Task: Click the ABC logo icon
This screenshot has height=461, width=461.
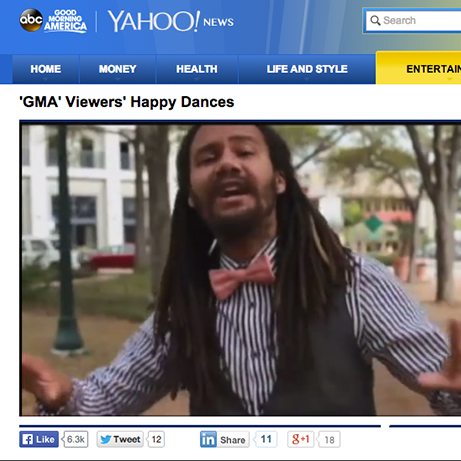Action: (31, 20)
